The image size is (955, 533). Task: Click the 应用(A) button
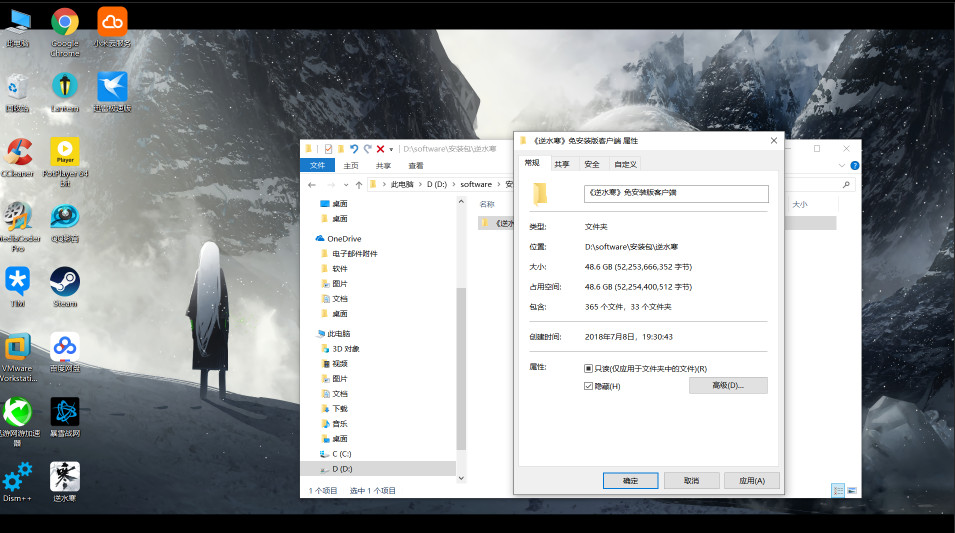click(752, 481)
